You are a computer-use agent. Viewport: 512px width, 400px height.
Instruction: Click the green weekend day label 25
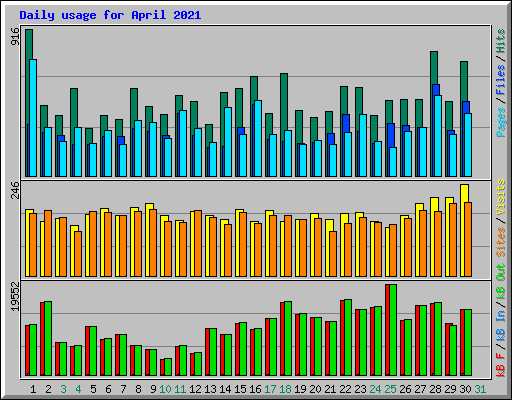(390, 389)
